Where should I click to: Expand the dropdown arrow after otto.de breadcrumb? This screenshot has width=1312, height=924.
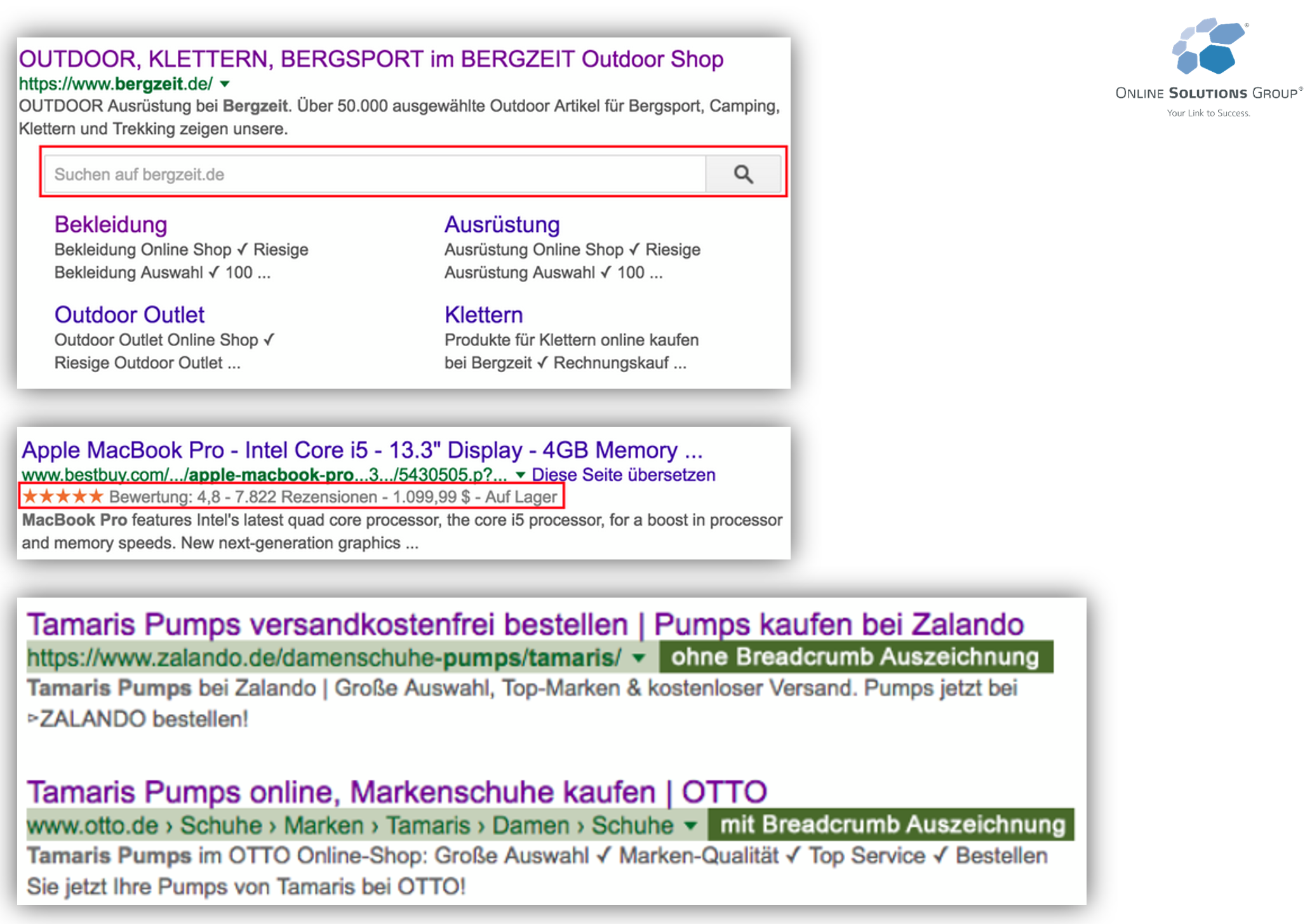pyautogui.click(x=690, y=826)
